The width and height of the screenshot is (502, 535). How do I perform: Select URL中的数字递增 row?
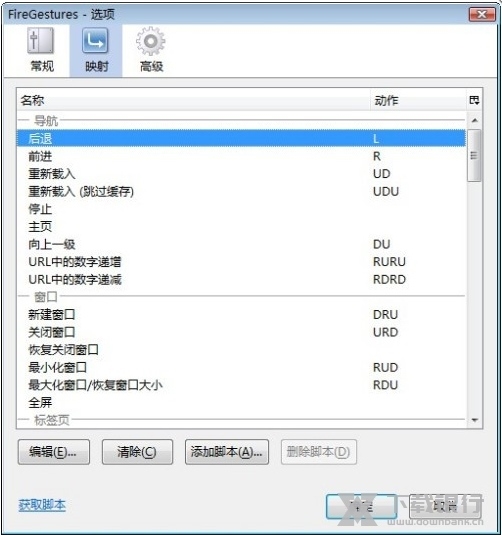[241, 262]
